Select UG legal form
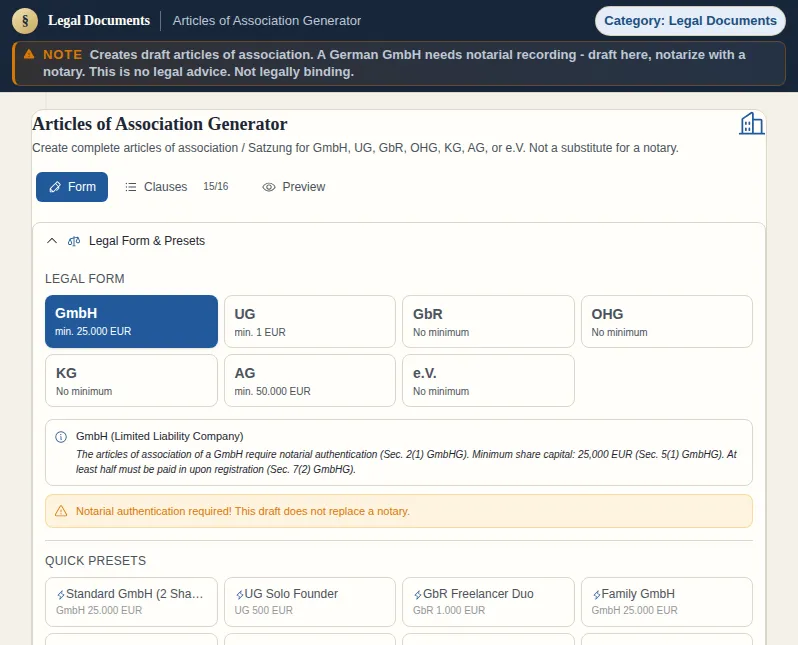Viewport: 798px width, 645px height. pos(310,322)
